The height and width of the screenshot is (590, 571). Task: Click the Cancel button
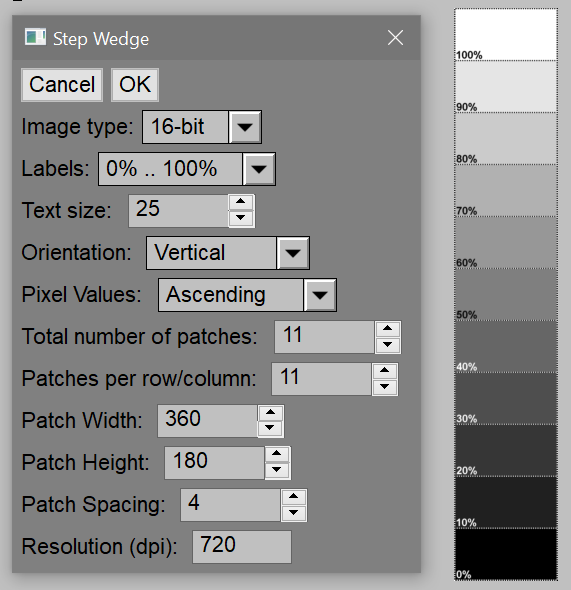[62, 85]
